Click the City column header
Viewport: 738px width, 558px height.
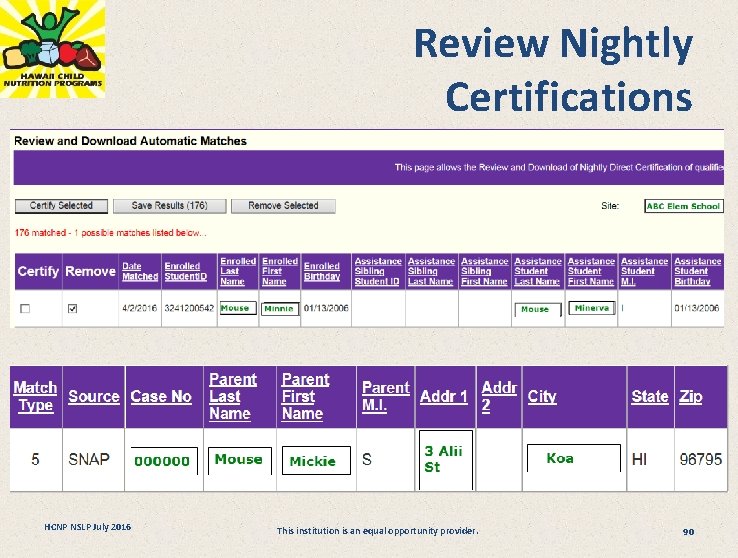pyautogui.click(x=542, y=396)
